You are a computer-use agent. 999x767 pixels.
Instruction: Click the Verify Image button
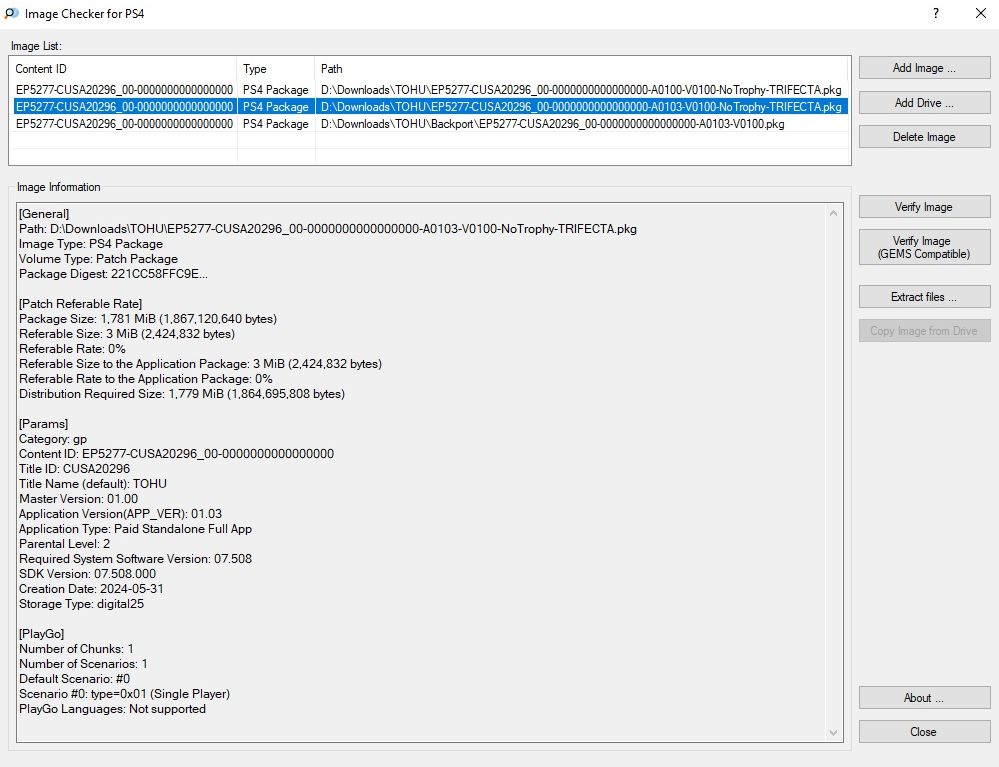pyautogui.click(x=924, y=207)
